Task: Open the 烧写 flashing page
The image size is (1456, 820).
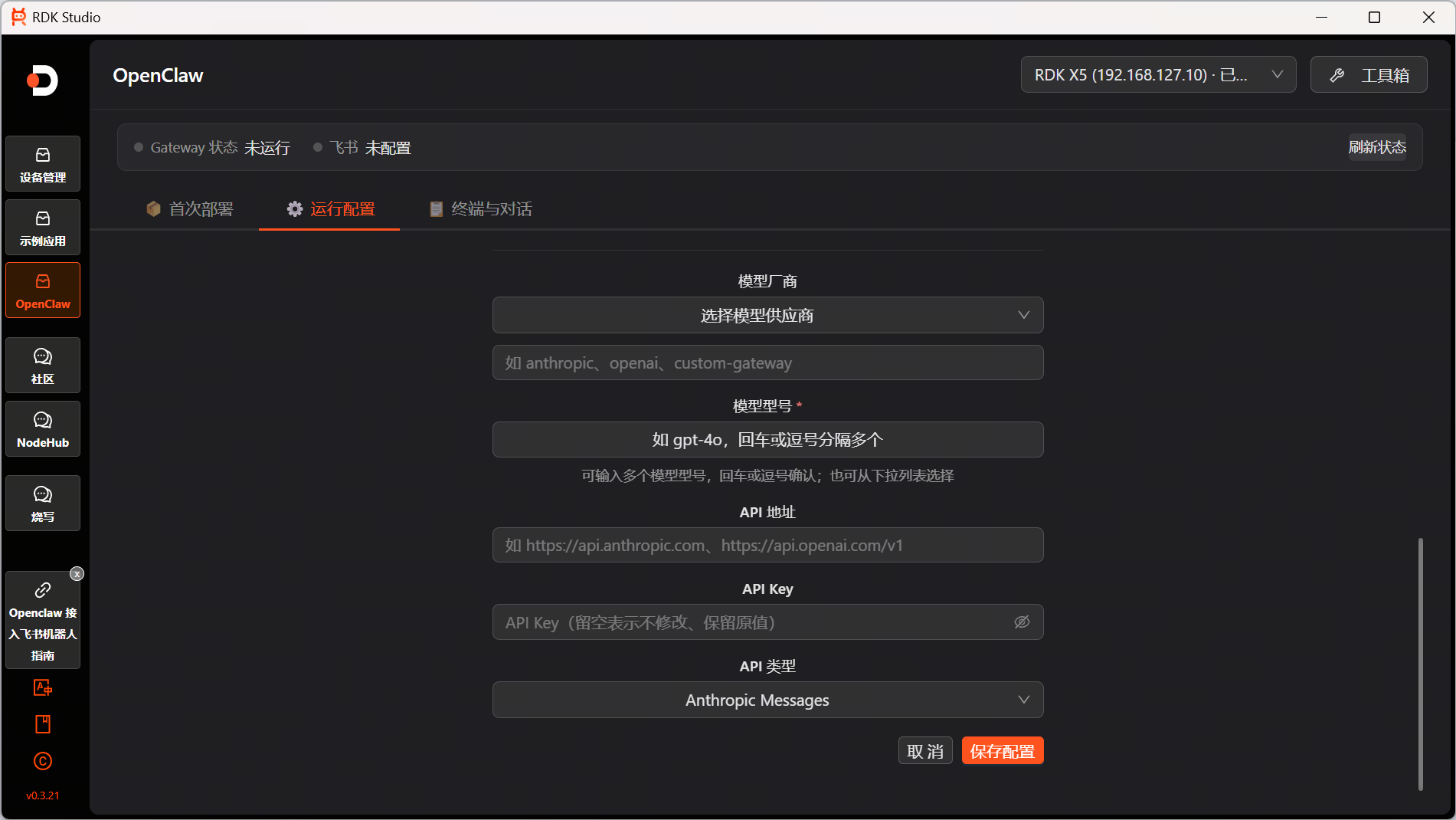Action: [x=43, y=503]
